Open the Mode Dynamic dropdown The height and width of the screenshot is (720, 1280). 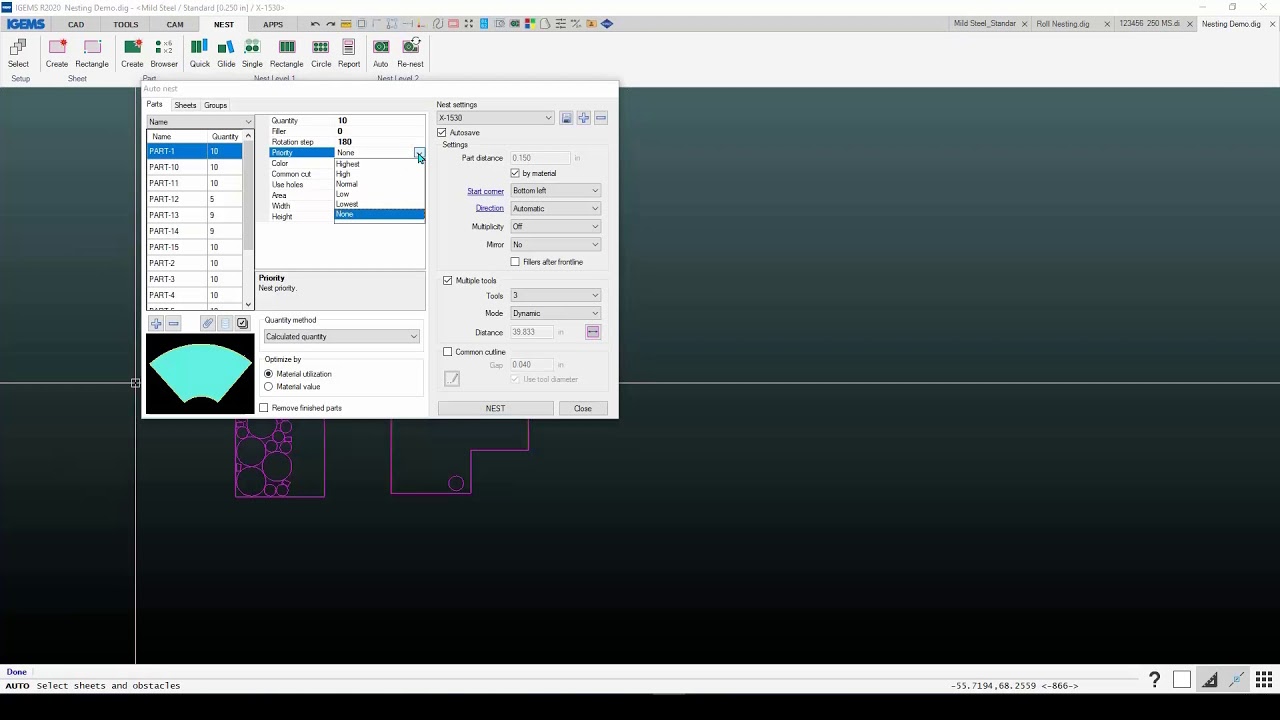coord(555,314)
